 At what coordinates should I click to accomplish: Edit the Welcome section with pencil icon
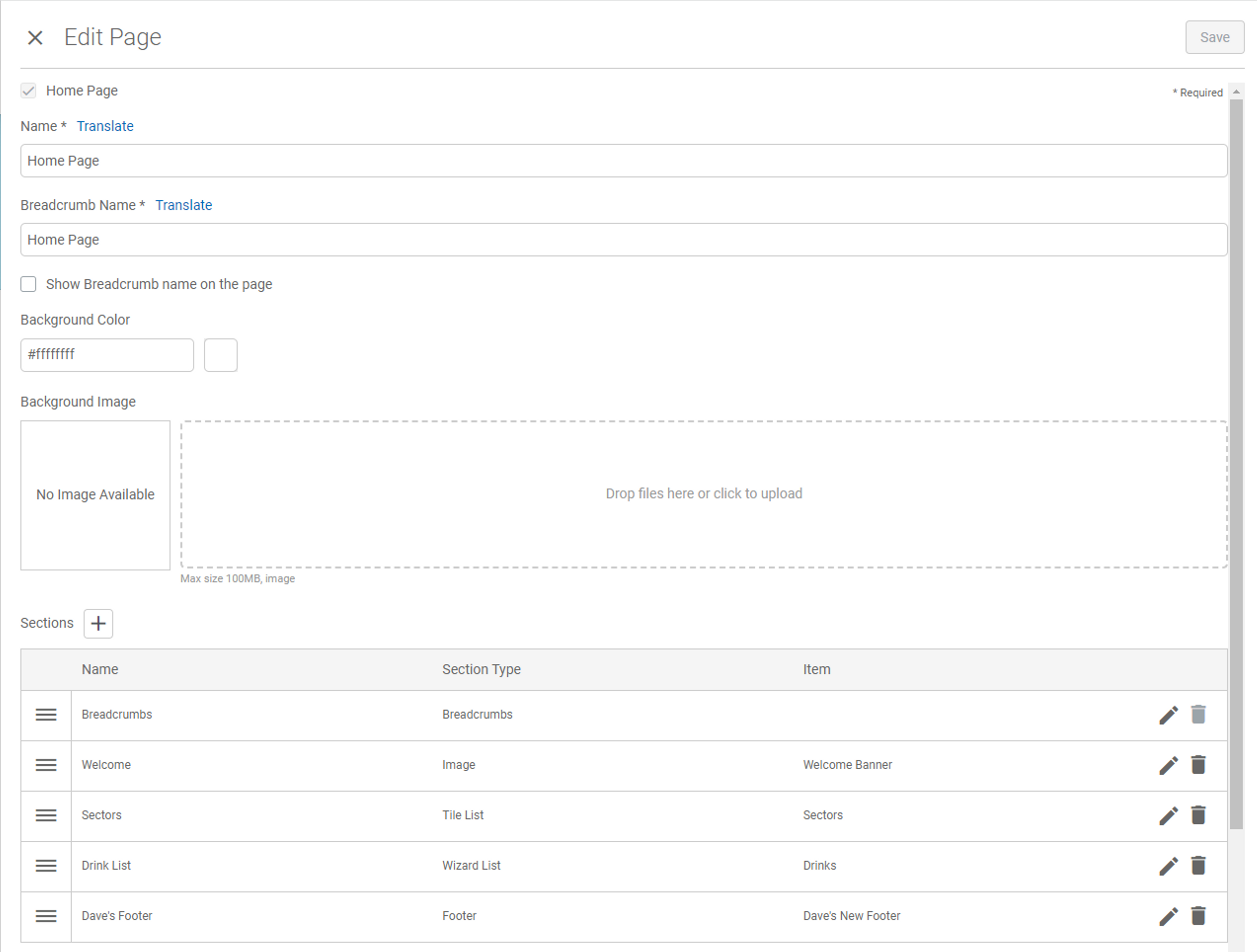click(x=1168, y=765)
